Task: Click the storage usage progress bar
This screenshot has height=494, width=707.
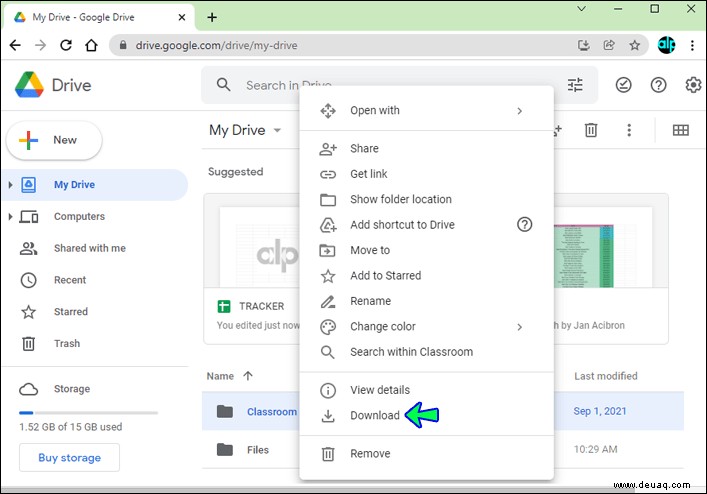Action: pyautogui.click(x=88, y=412)
